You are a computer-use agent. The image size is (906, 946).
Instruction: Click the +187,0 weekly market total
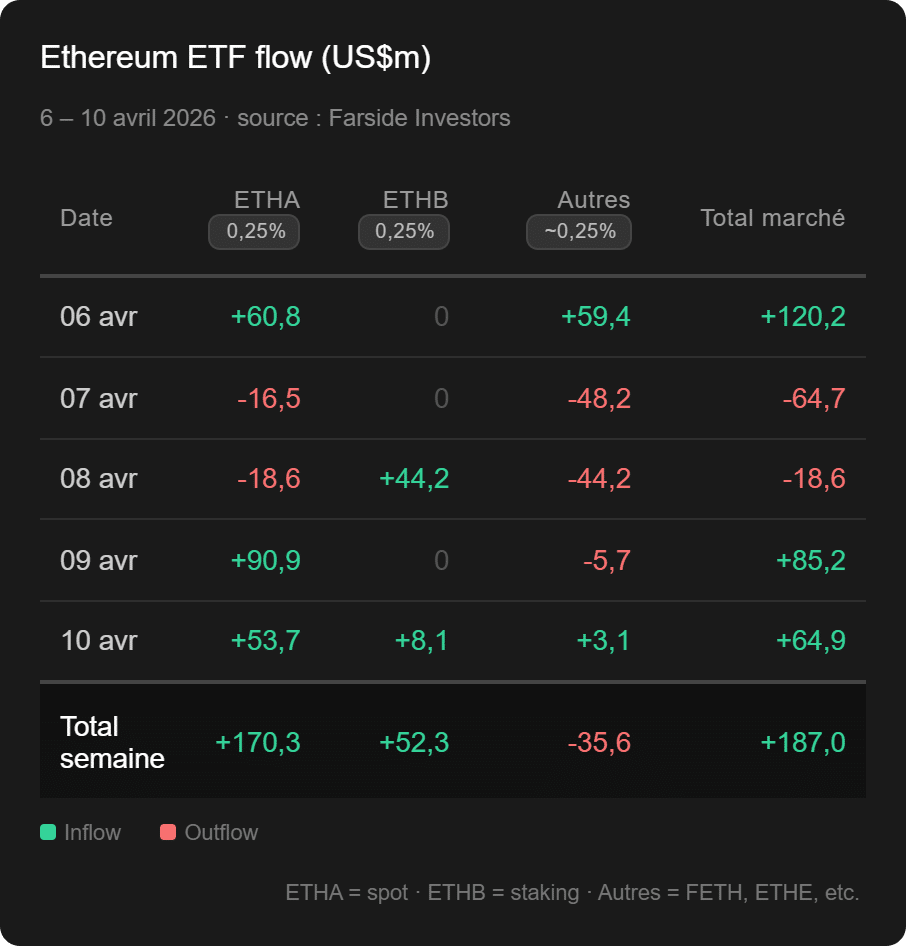click(803, 742)
